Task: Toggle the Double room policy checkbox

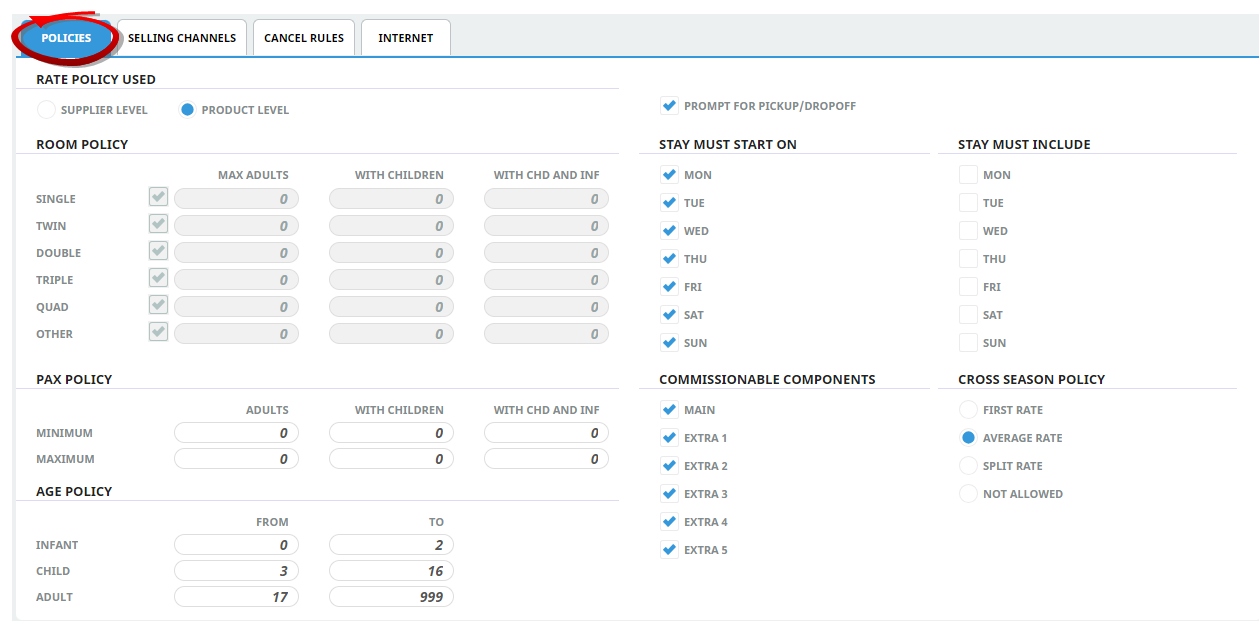Action: (158, 250)
